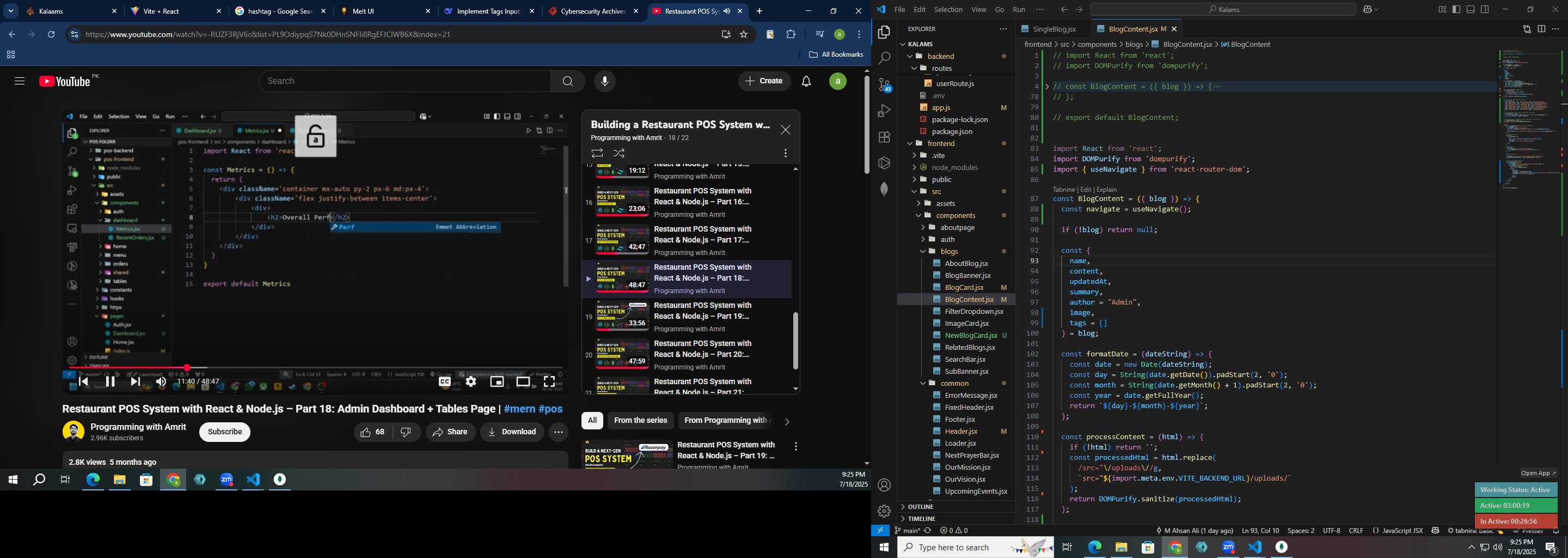Toggle loop playlist in YouTube
1568x558 pixels.
[x=597, y=154]
